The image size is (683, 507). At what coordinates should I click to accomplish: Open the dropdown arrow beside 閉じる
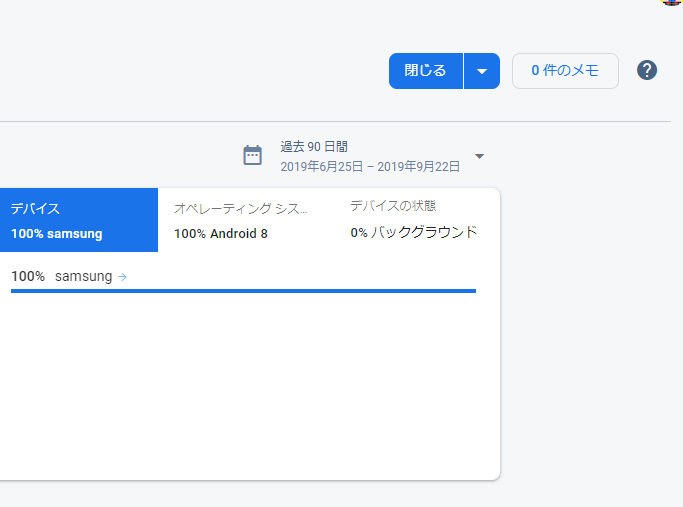click(482, 71)
